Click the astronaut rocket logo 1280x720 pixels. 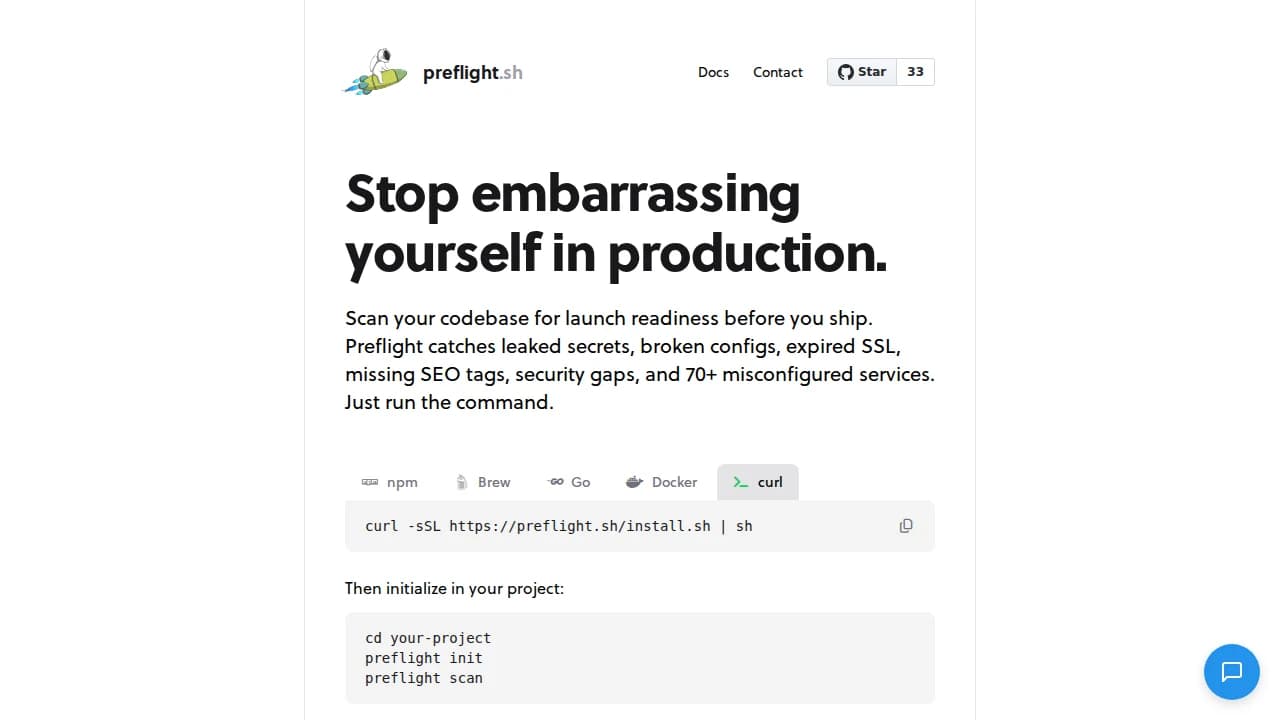[376, 72]
